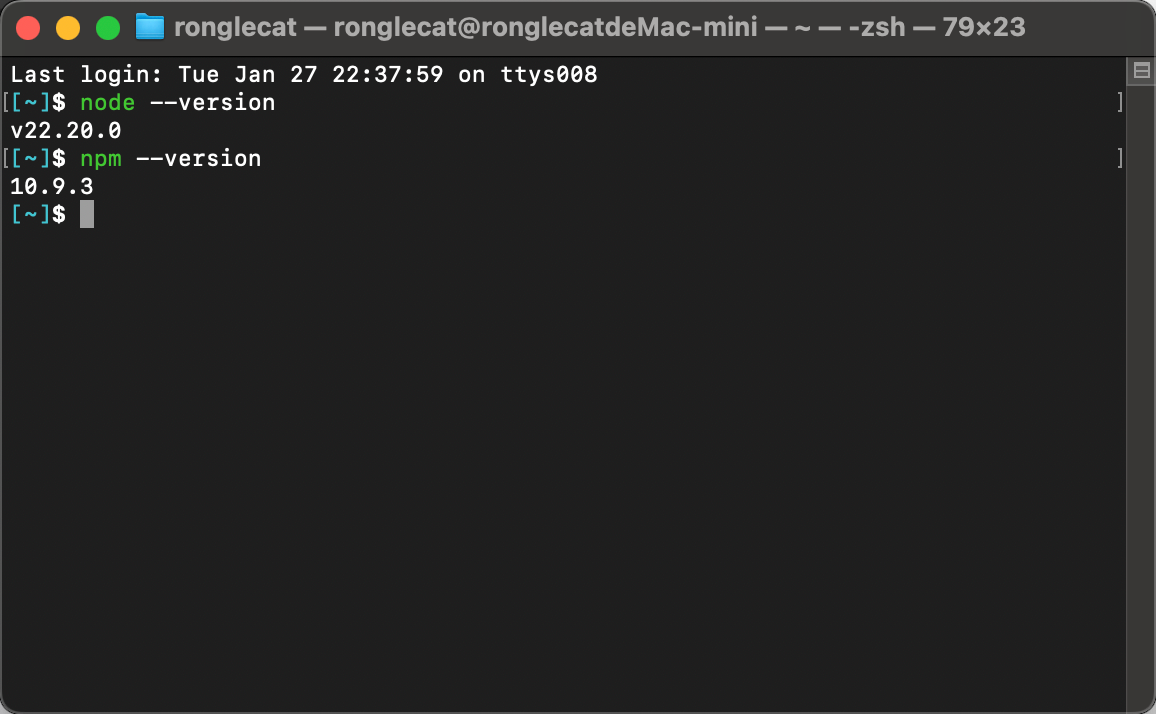This screenshot has width=1156, height=714.
Task: Click the left bracket mark before node prompt
Action: 6,103
